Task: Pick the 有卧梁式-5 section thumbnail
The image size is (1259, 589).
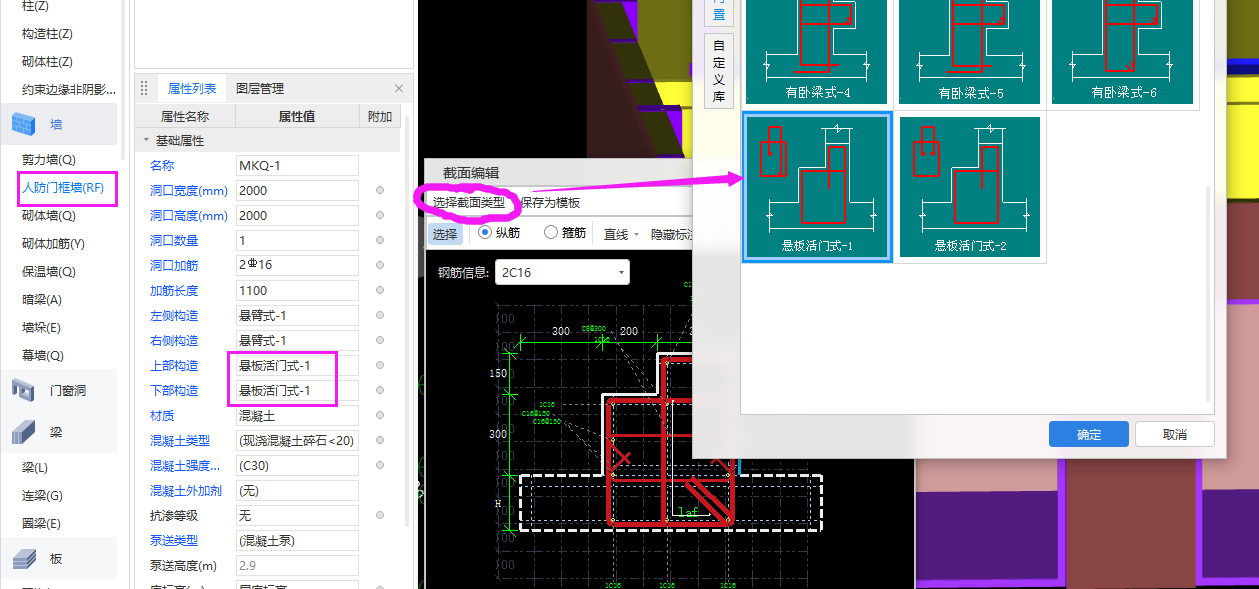Action: coord(970,52)
